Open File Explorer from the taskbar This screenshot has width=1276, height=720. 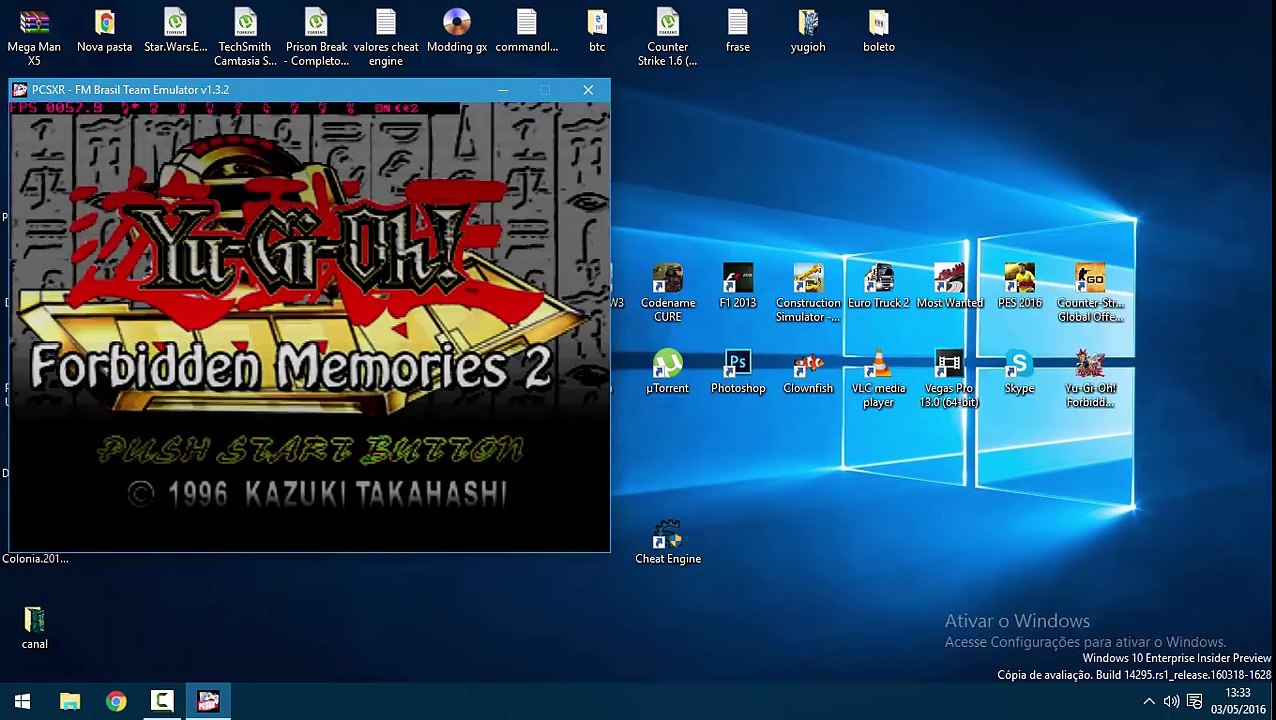click(69, 702)
